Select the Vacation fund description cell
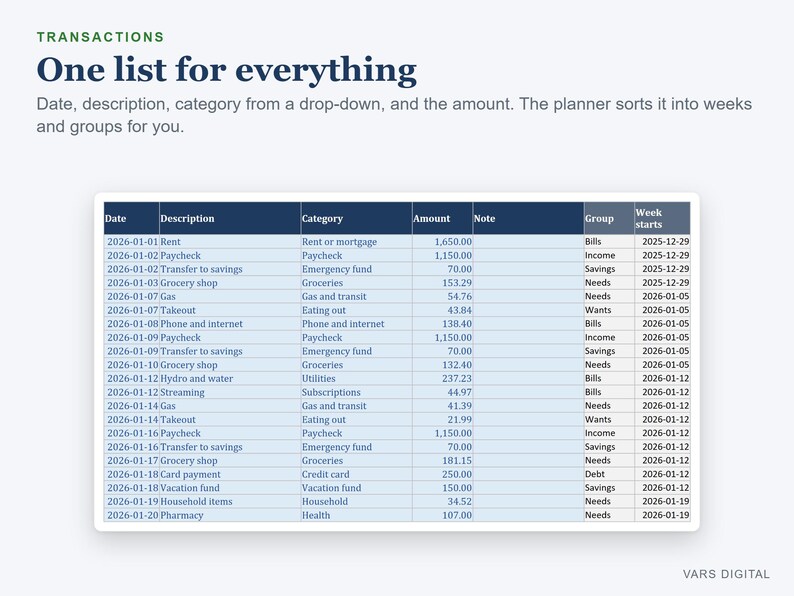This screenshot has width=794, height=596. point(230,488)
